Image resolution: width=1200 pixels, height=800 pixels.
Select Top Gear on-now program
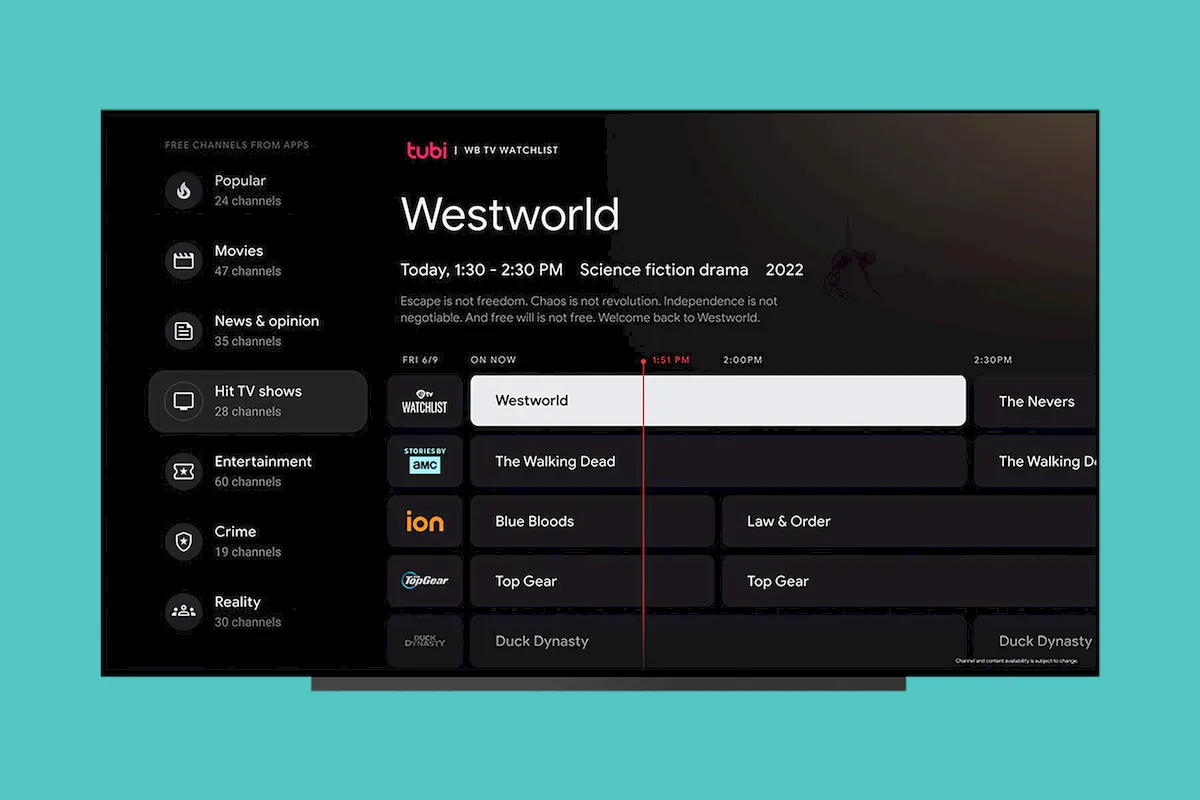[x=592, y=581]
